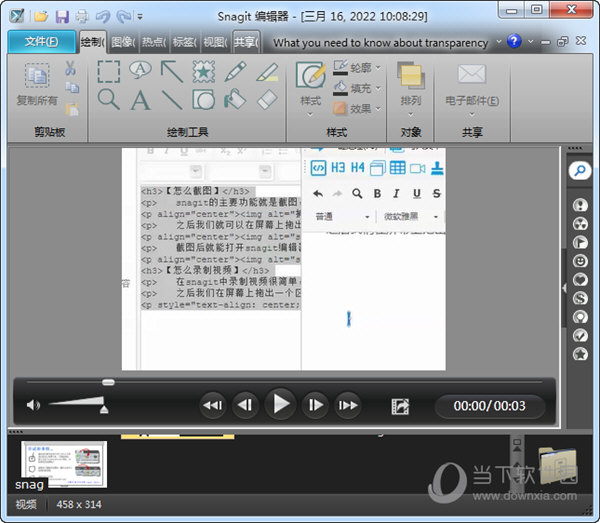The height and width of the screenshot is (523, 600).
Task: Switch to the Share (共享) tab
Action: (x=246, y=42)
